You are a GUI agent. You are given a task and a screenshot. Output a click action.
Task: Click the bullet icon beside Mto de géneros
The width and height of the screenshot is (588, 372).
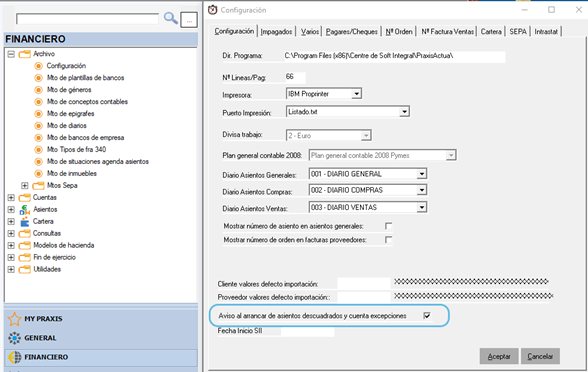[38, 90]
